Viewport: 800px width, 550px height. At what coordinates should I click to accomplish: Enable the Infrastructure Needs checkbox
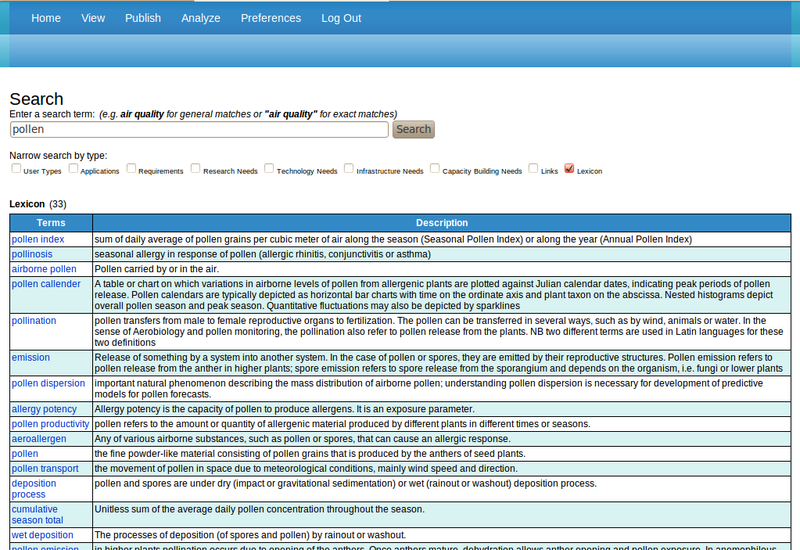pyautogui.click(x=349, y=169)
